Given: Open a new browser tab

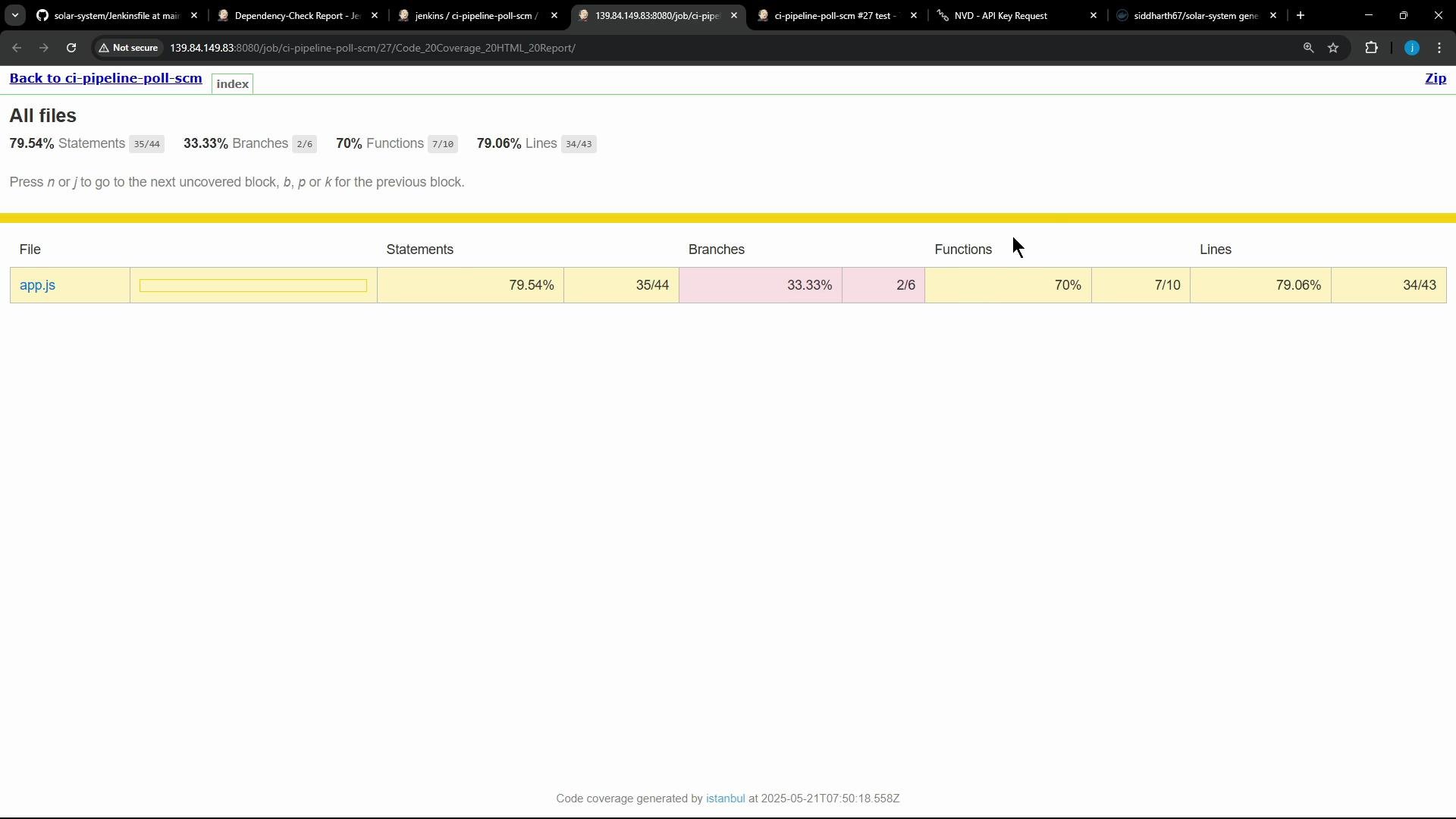Looking at the screenshot, I should [1301, 15].
